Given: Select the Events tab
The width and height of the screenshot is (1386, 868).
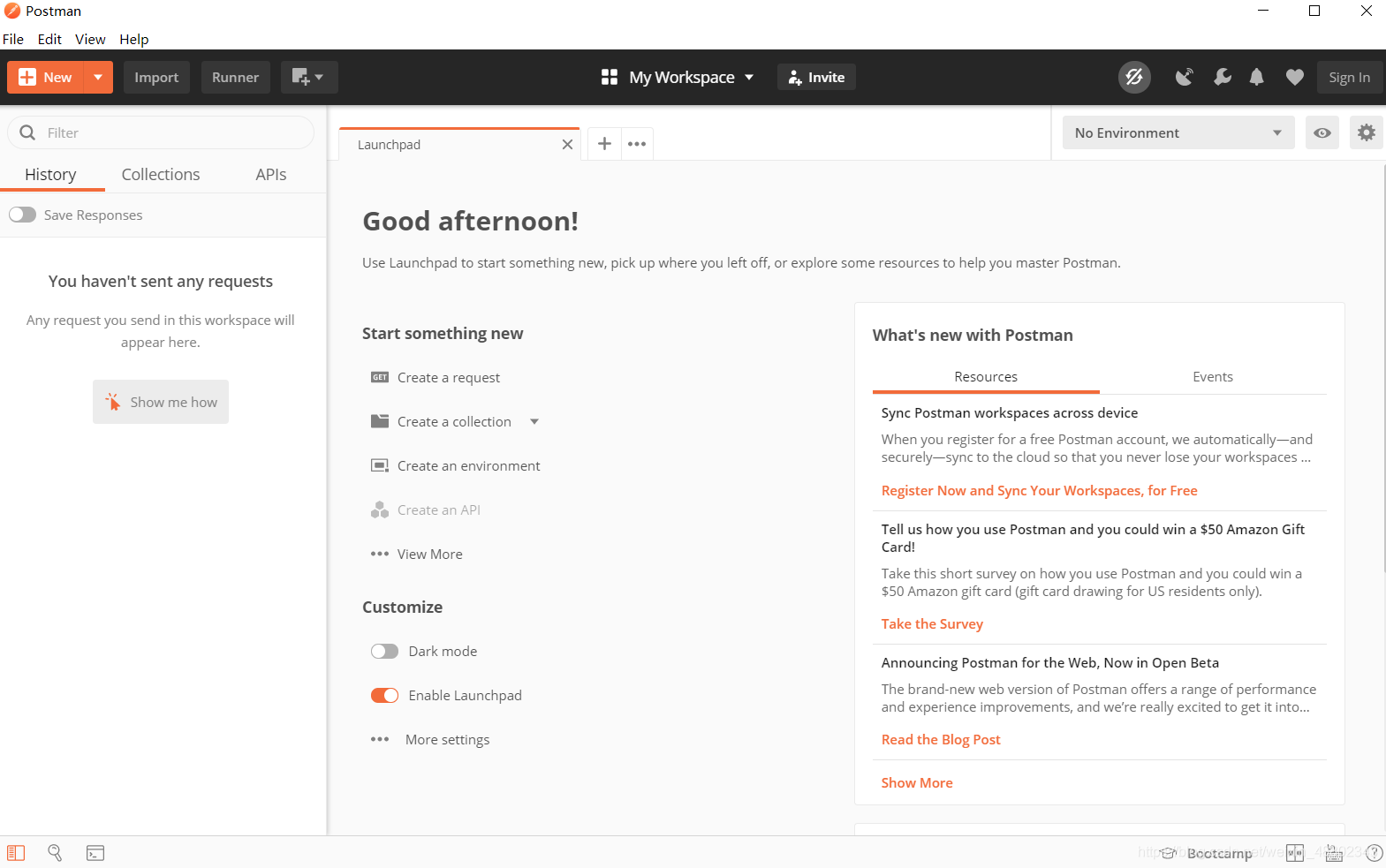Looking at the screenshot, I should [x=1213, y=377].
